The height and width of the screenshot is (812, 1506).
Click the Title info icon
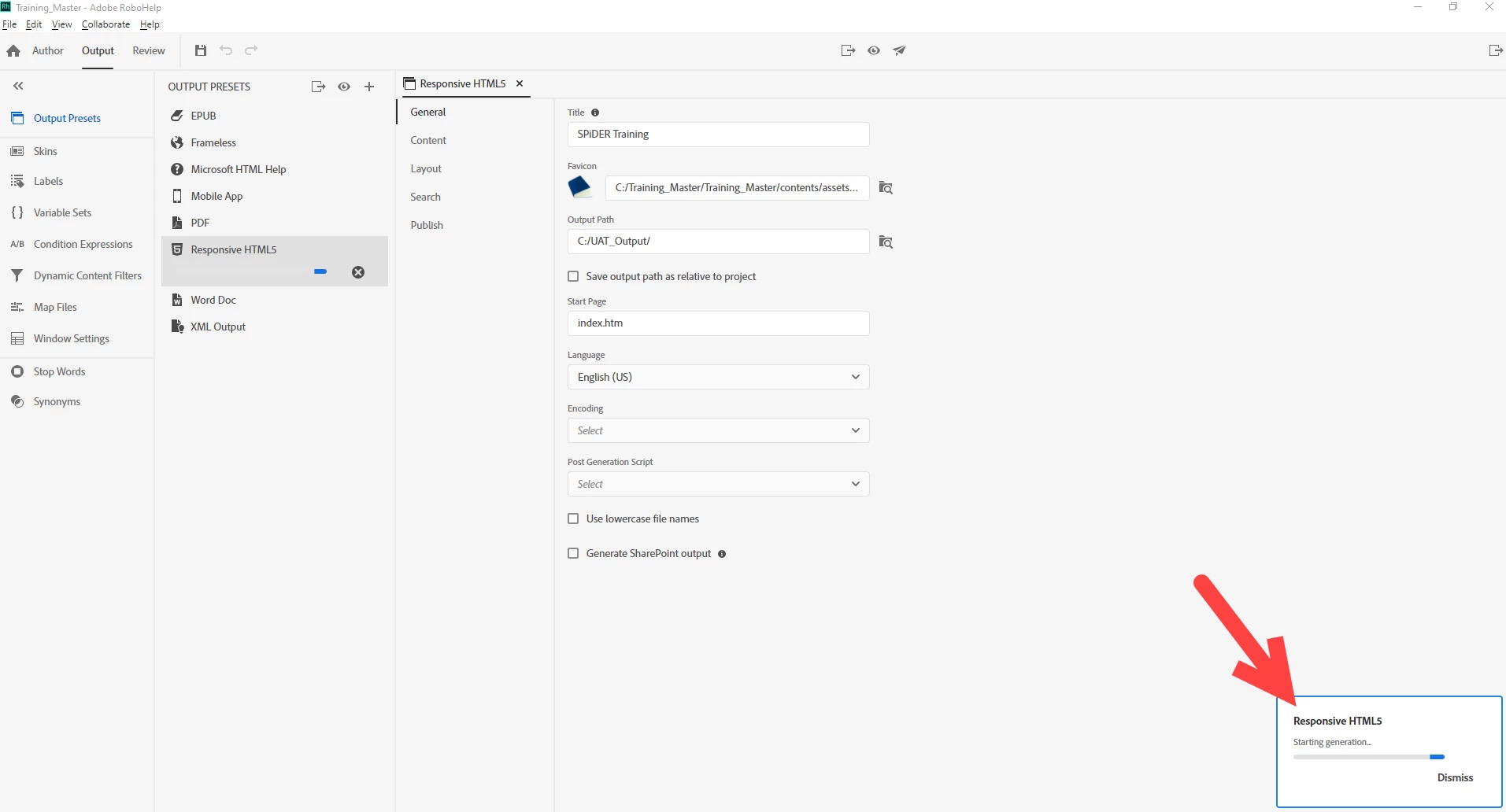click(595, 113)
